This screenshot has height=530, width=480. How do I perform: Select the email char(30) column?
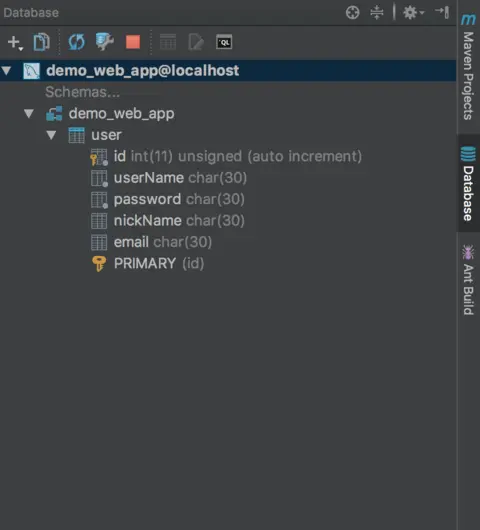(x=228, y=242)
